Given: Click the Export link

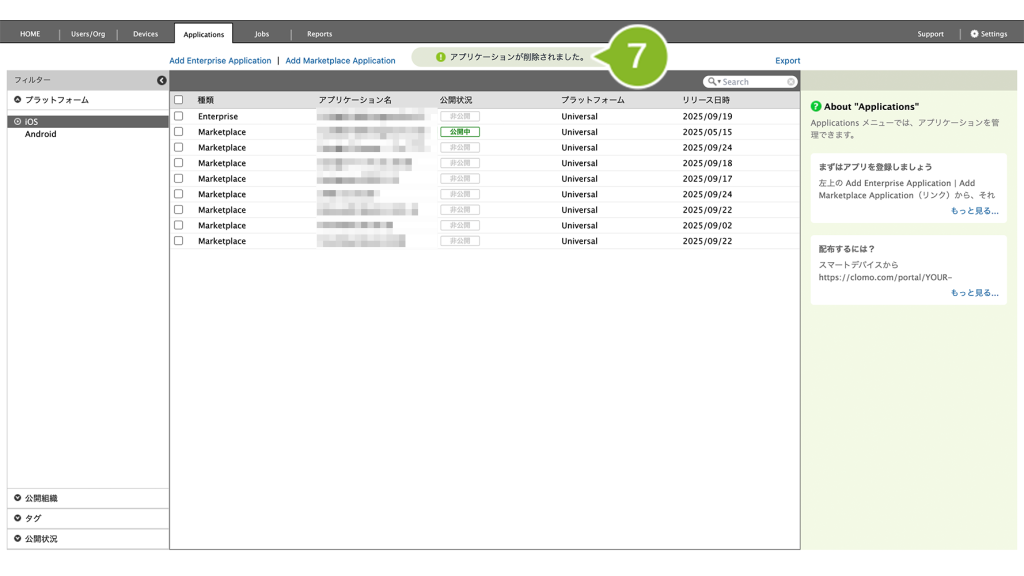Looking at the screenshot, I should tap(787, 61).
